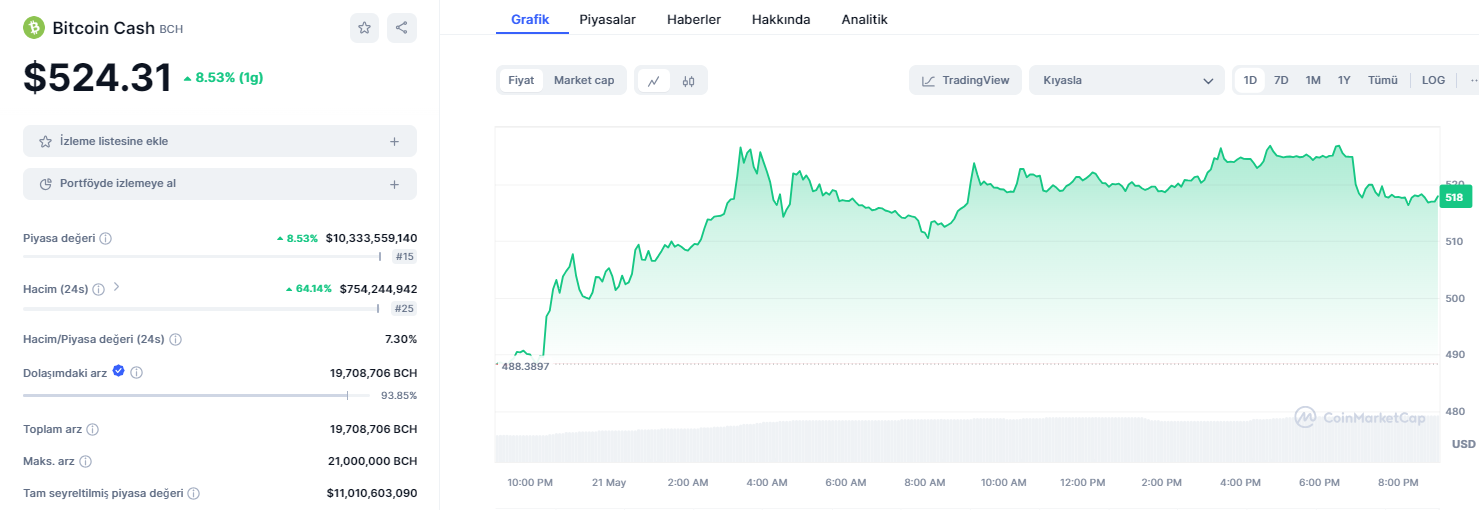
Task: Click the Dolaşımdaki arz progress bar
Action: click(185, 395)
